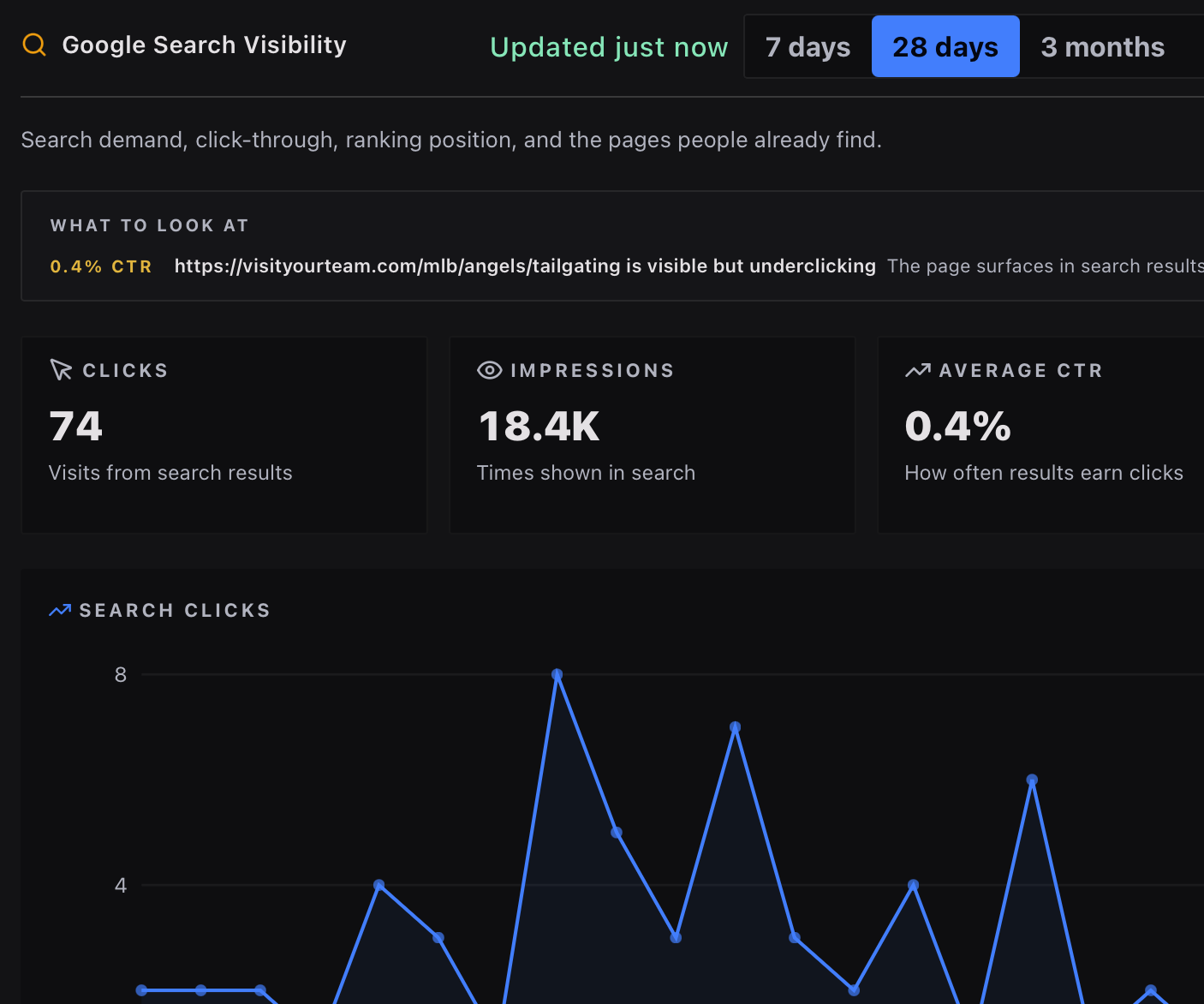1204x1004 pixels.
Task: Click the page description about search demand
Action: (451, 140)
